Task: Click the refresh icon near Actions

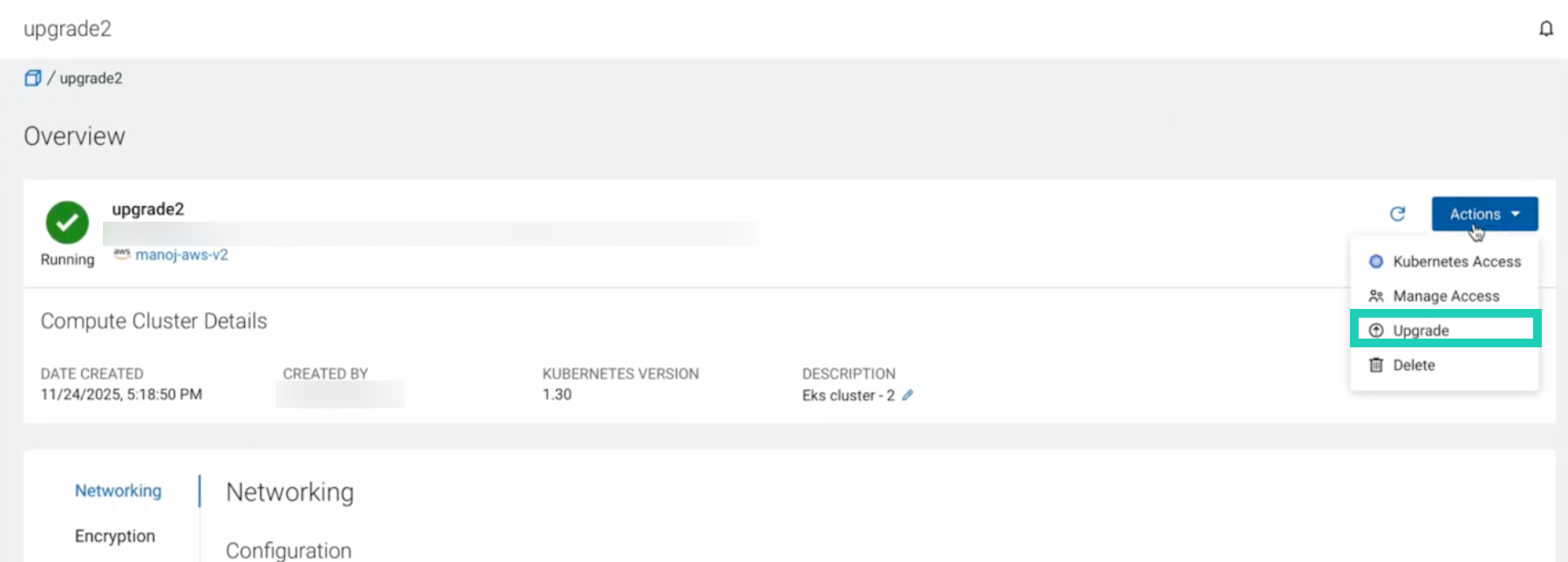Action: pos(1397,214)
